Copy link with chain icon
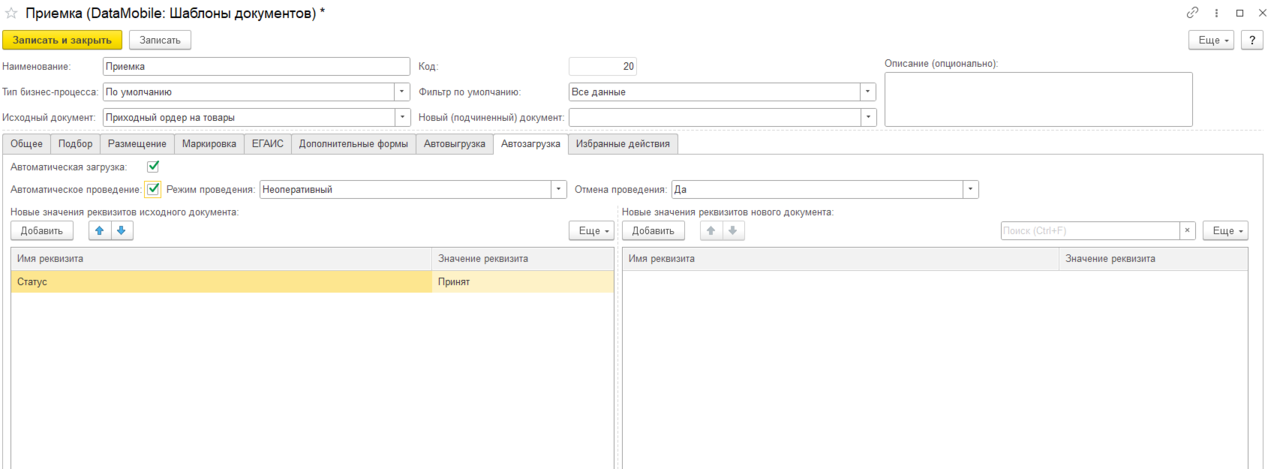The image size is (1277, 469). click(x=1192, y=13)
